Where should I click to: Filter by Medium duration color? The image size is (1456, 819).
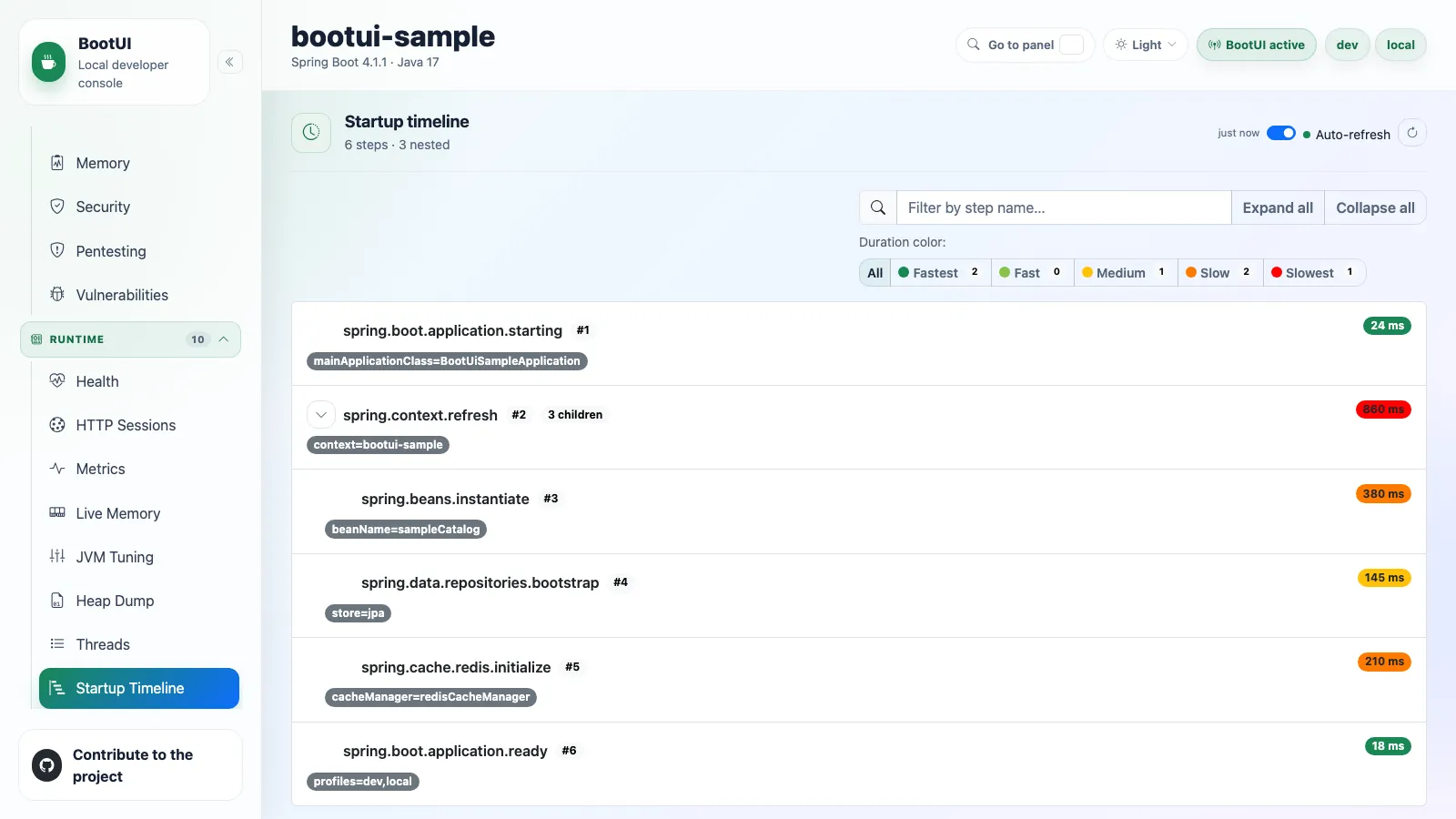tap(1126, 273)
